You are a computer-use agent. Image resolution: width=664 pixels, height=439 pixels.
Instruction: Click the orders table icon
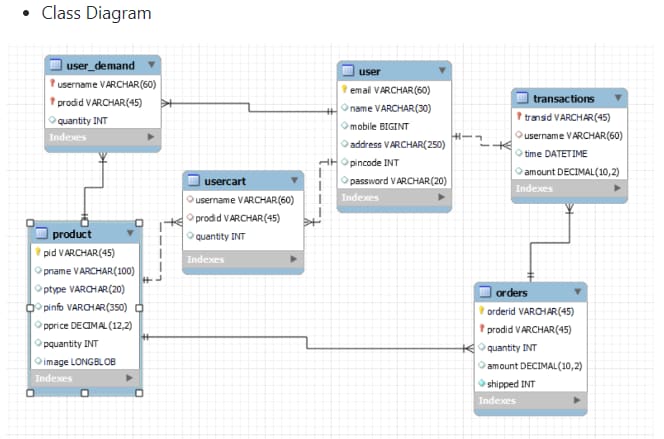pyautogui.click(x=485, y=292)
